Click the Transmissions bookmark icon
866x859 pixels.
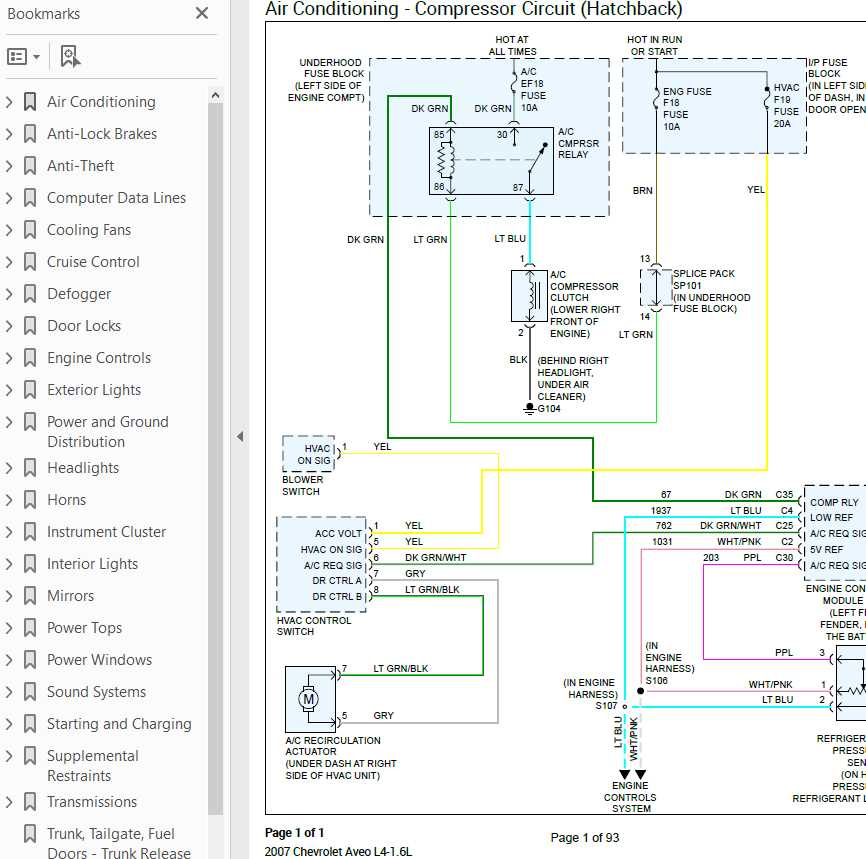(30, 803)
